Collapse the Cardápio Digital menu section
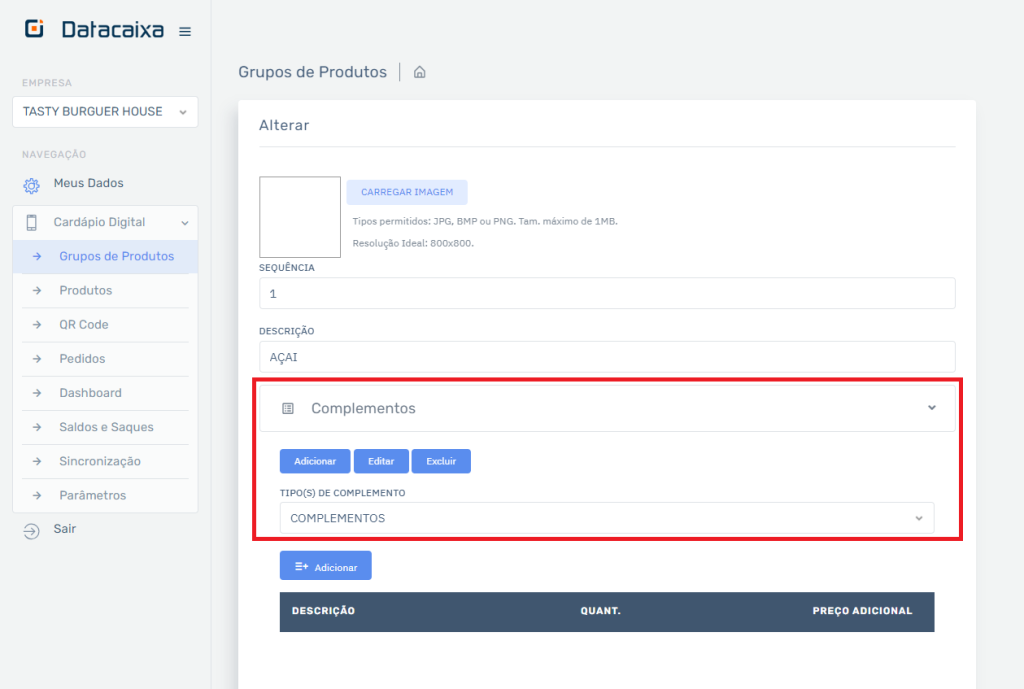The width and height of the screenshot is (1024, 689). click(x=184, y=223)
